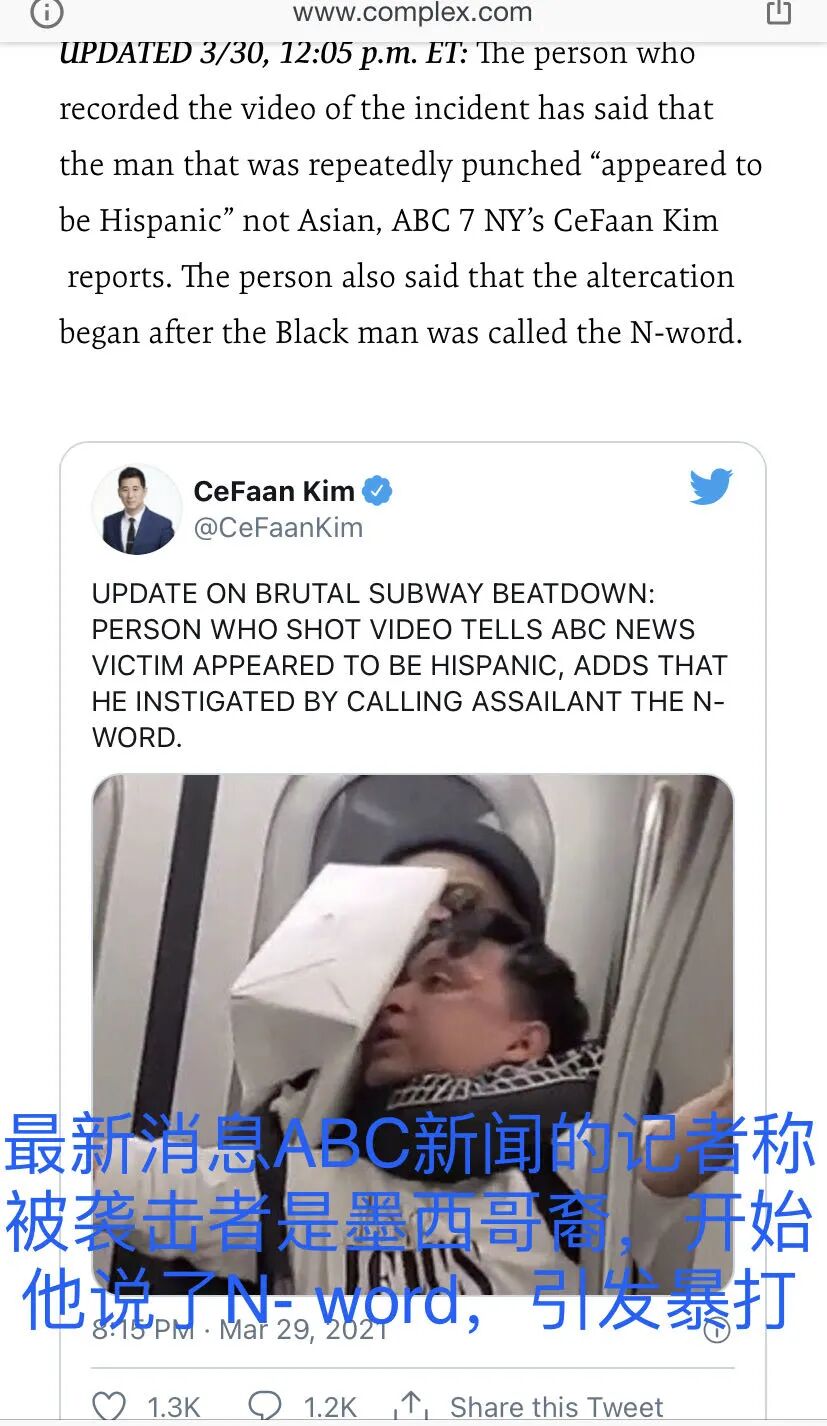Select the www.complex.com address bar
Screen dimensions: 827x1426
point(413,13)
